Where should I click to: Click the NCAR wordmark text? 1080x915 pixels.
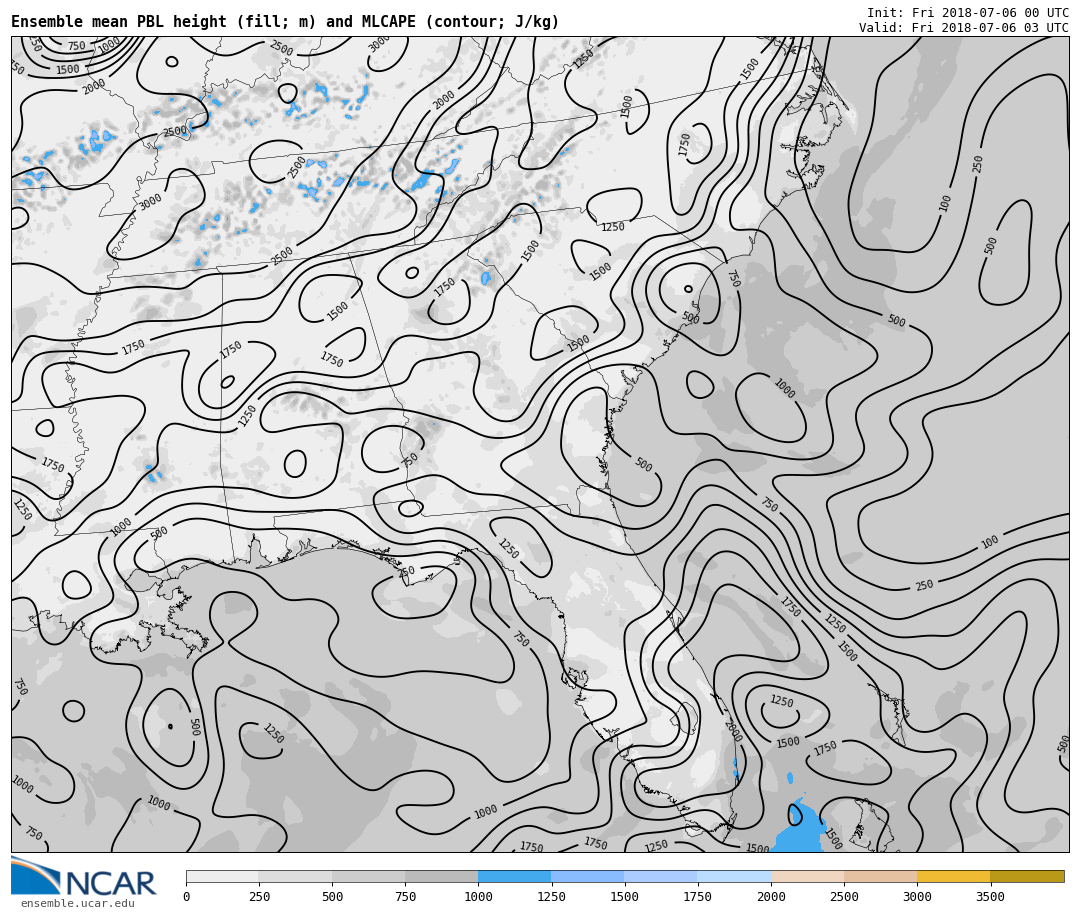coord(110,884)
